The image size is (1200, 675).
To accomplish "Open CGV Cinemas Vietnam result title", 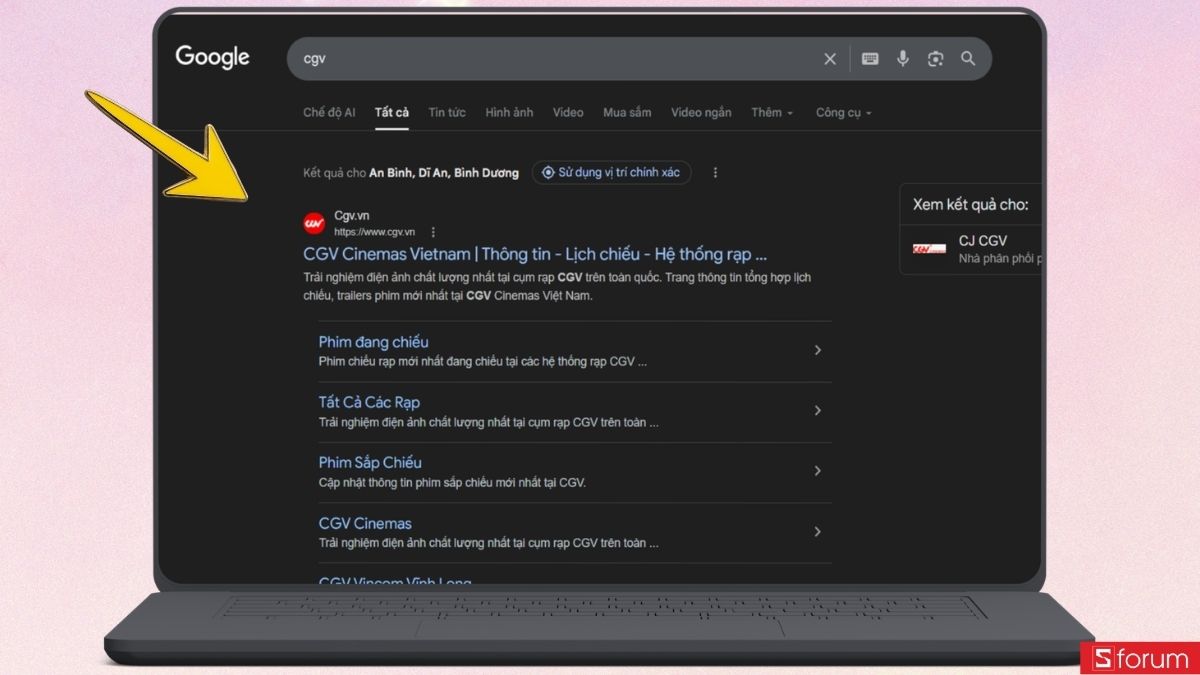I will coord(535,254).
